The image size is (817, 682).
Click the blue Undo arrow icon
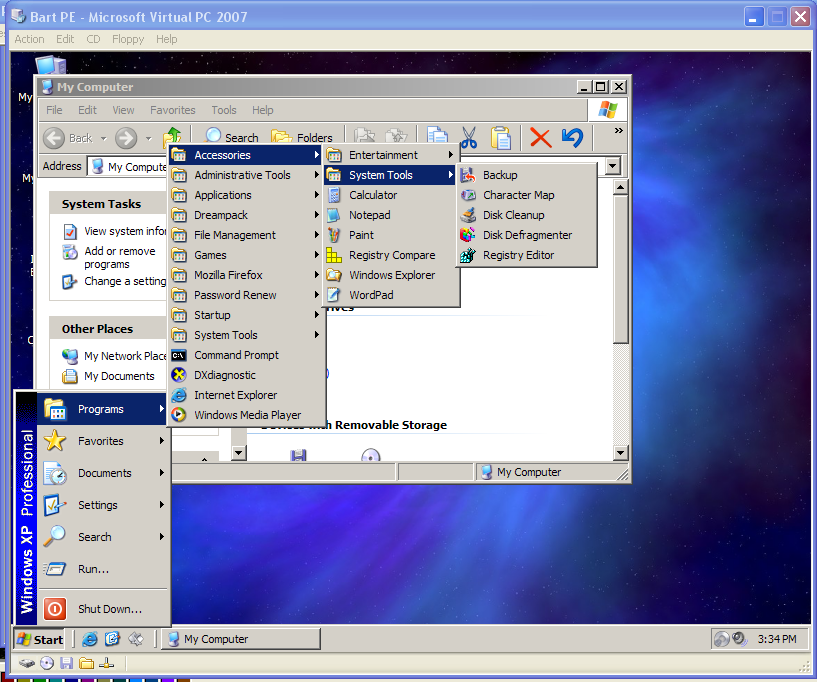572,137
